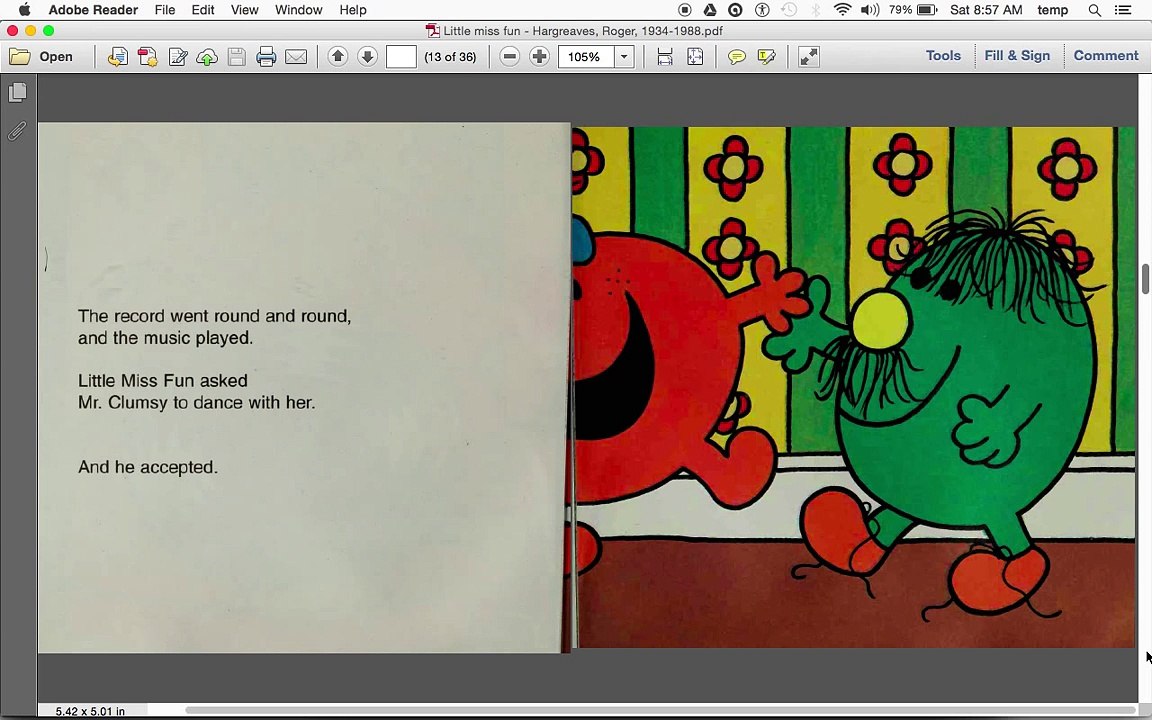Click the 105% zoom value field
The width and height of the screenshot is (1152, 720).
pyautogui.click(x=586, y=57)
